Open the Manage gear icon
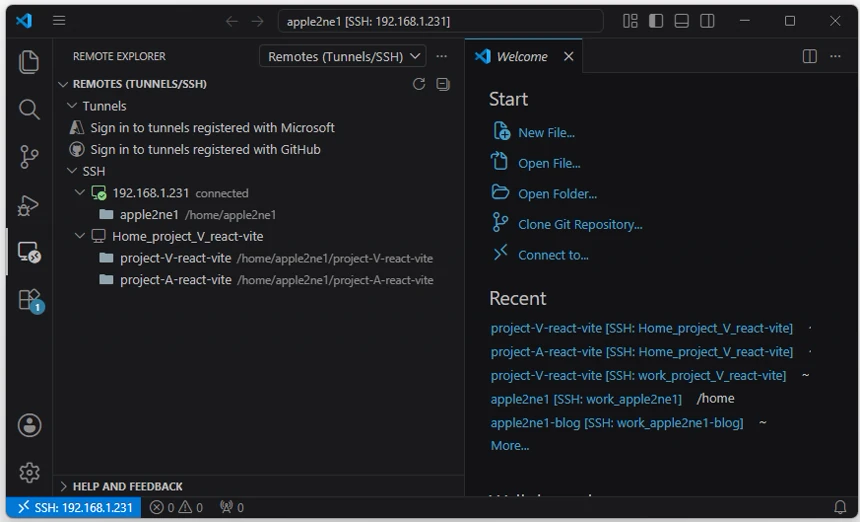 click(29, 472)
